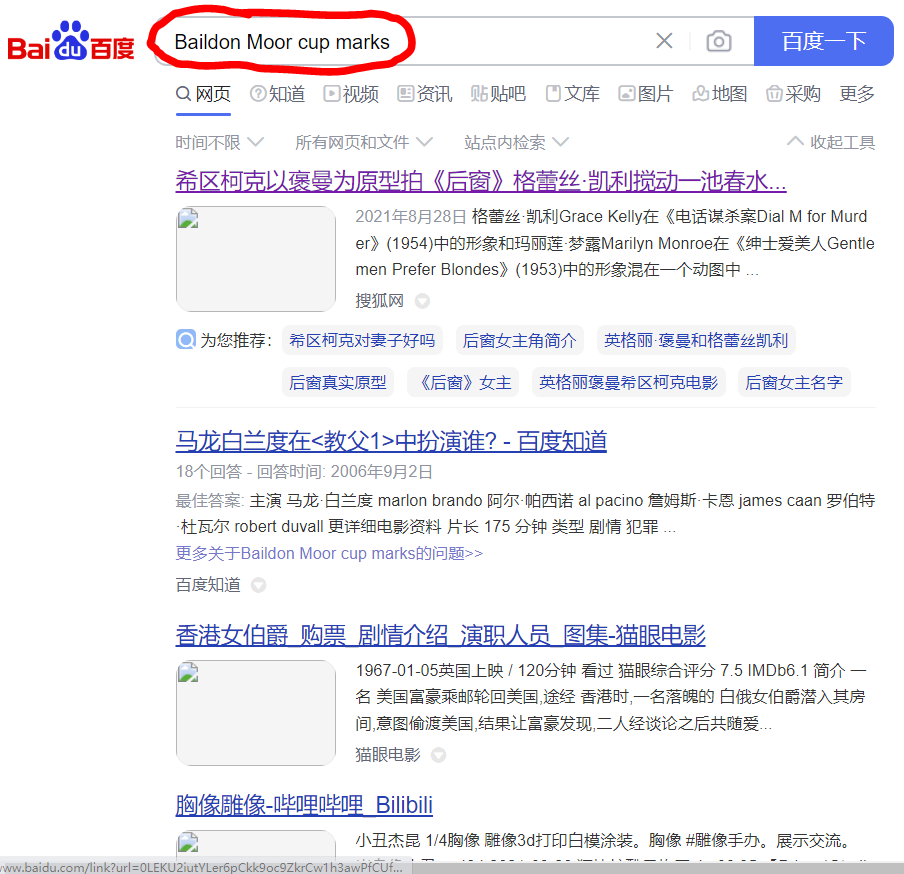Image resolution: width=904 pixels, height=874 pixels.
Task: Click the 百度知道 source label
Action: (208, 585)
